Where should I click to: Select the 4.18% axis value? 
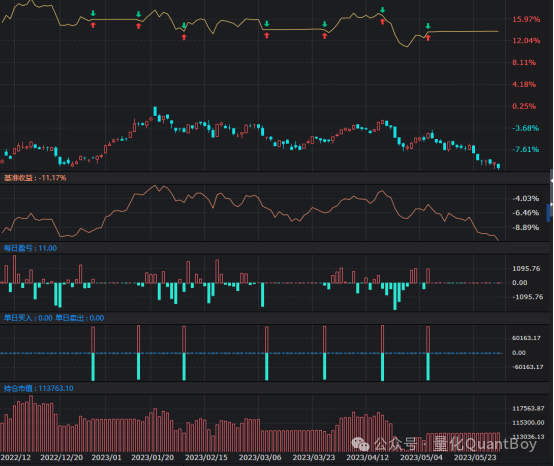[x=524, y=84]
